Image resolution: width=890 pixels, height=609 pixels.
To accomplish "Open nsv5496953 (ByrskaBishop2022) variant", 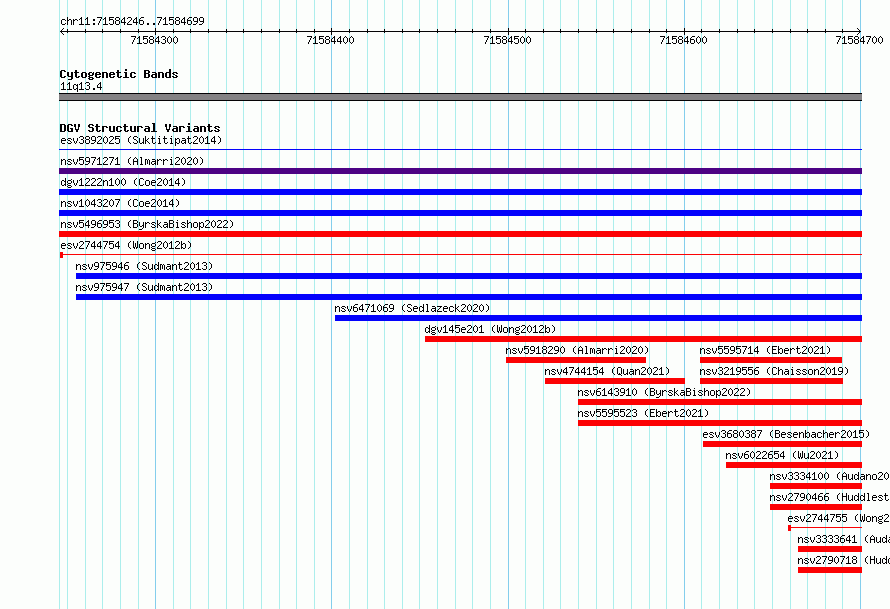I will (147, 224).
